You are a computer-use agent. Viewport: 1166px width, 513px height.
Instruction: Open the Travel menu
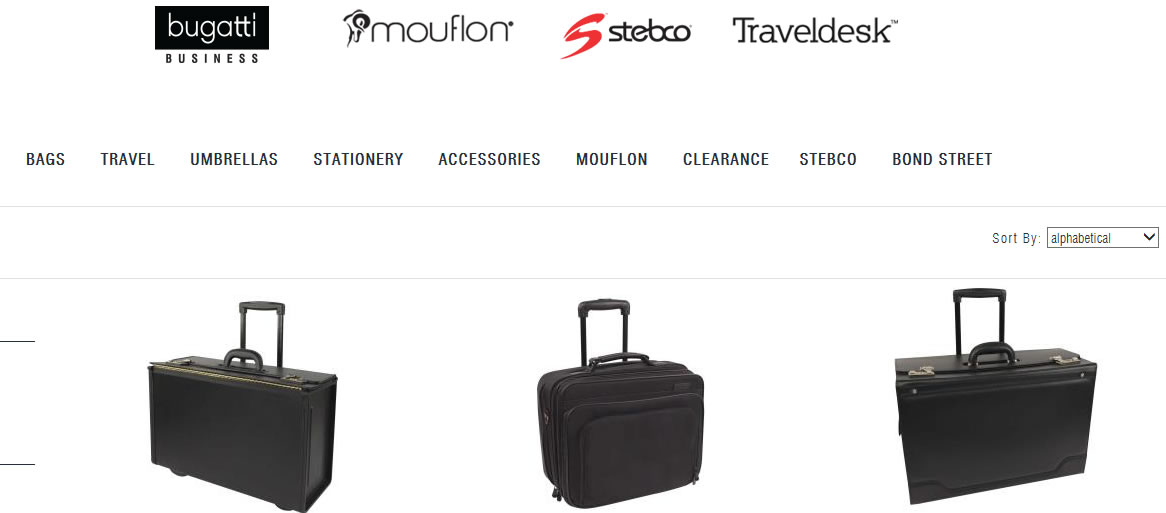tap(127, 159)
